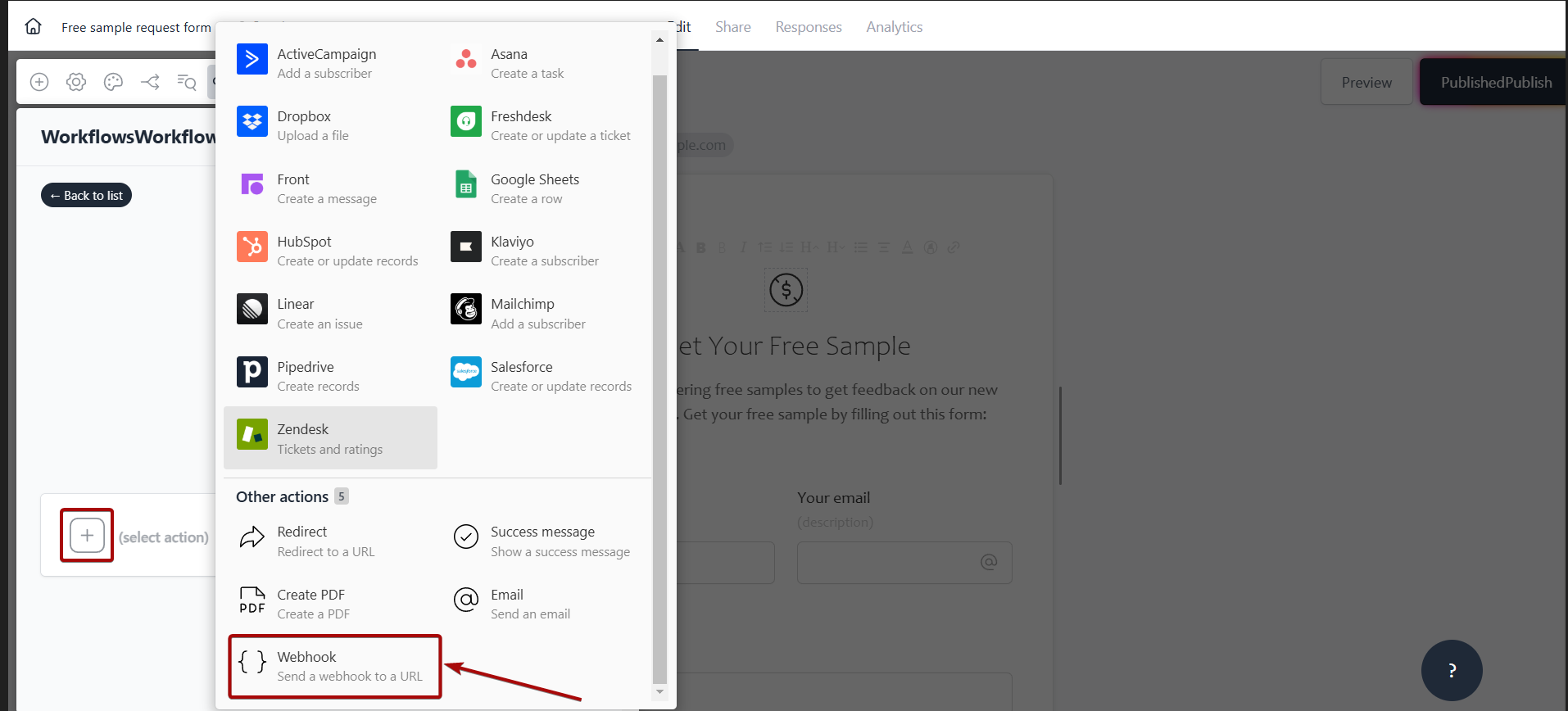Pick Salesforce create or update records

click(x=544, y=376)
